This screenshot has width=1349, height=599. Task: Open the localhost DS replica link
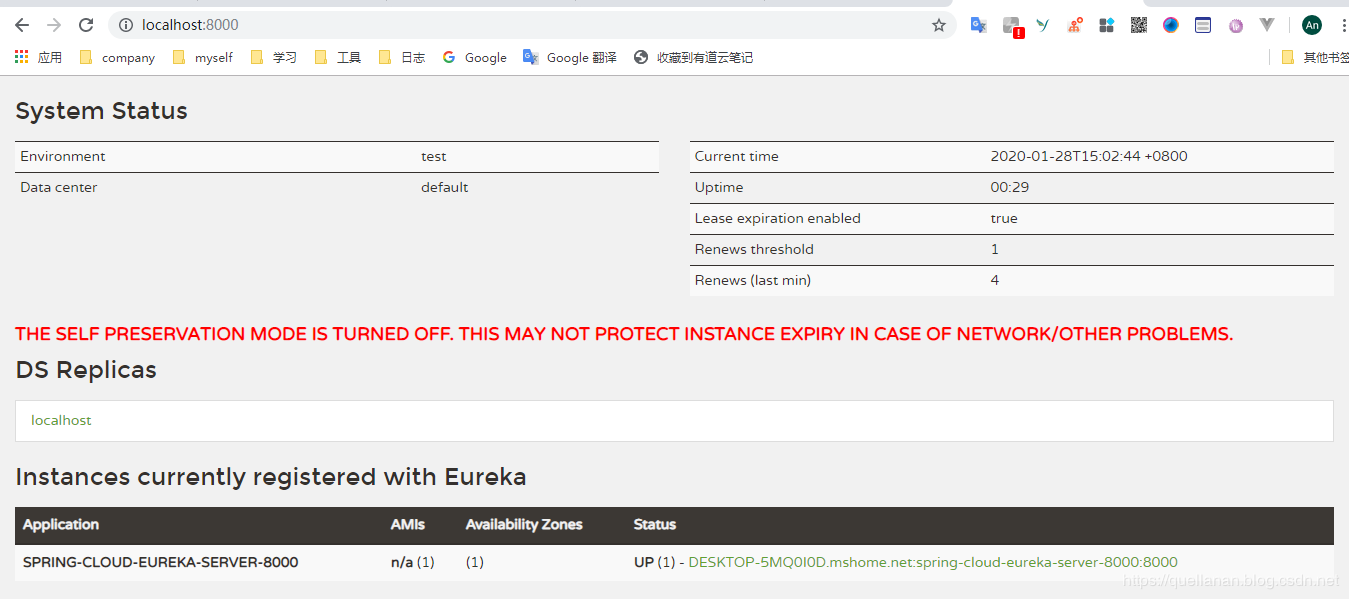[61, 420]
